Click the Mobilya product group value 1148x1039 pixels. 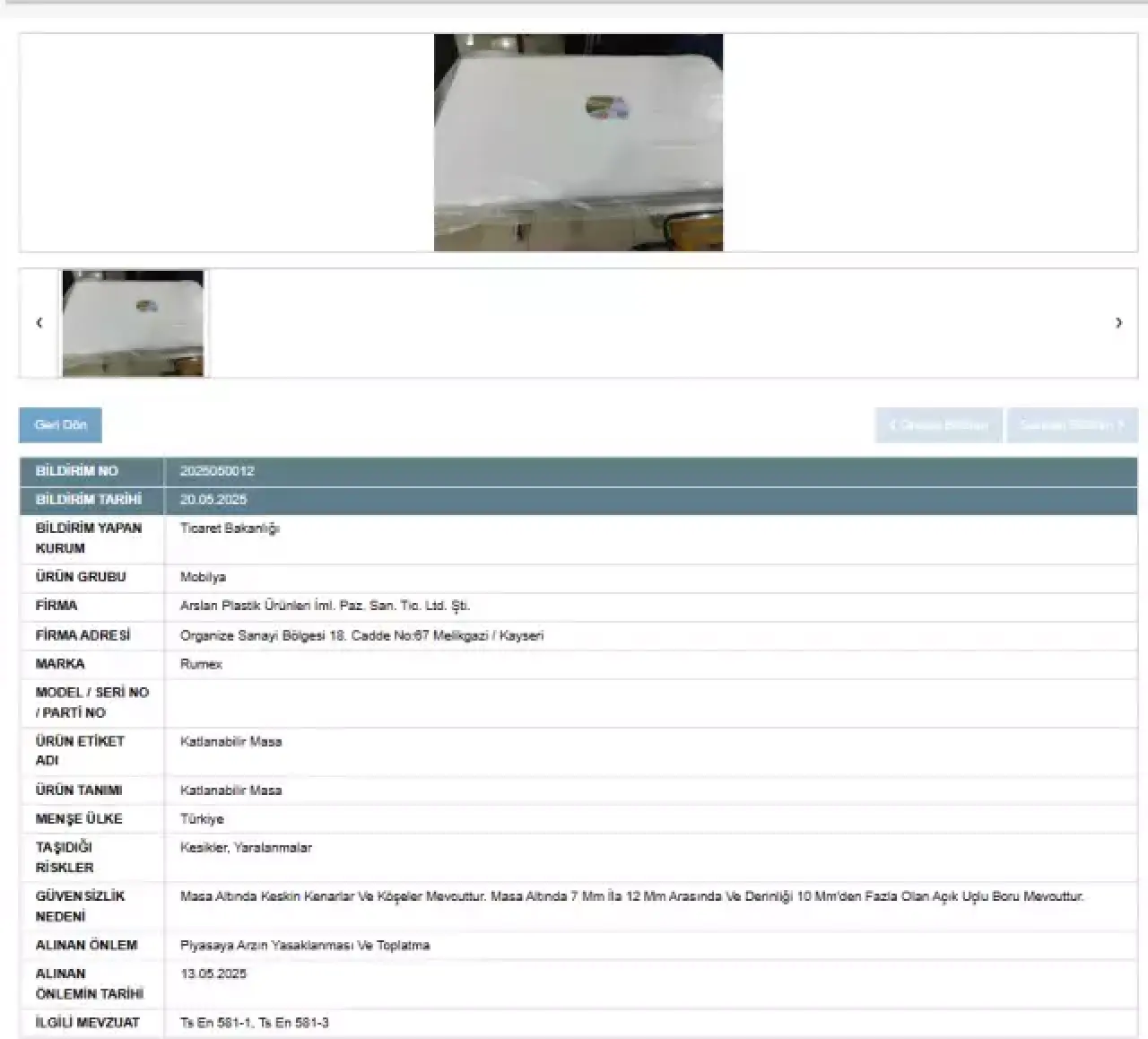point(203,577)
